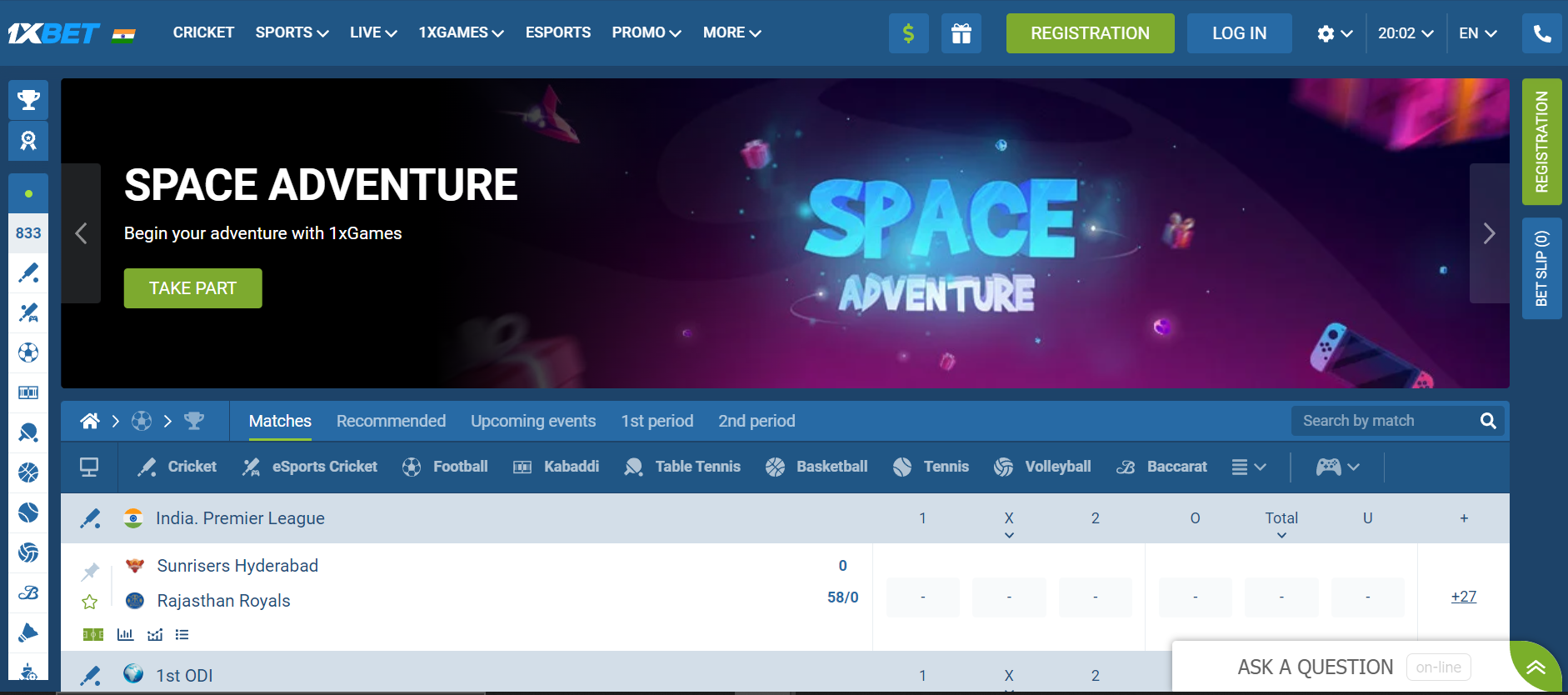
Task: Expand more sports list dropdown
Action: coord(1249,467)
